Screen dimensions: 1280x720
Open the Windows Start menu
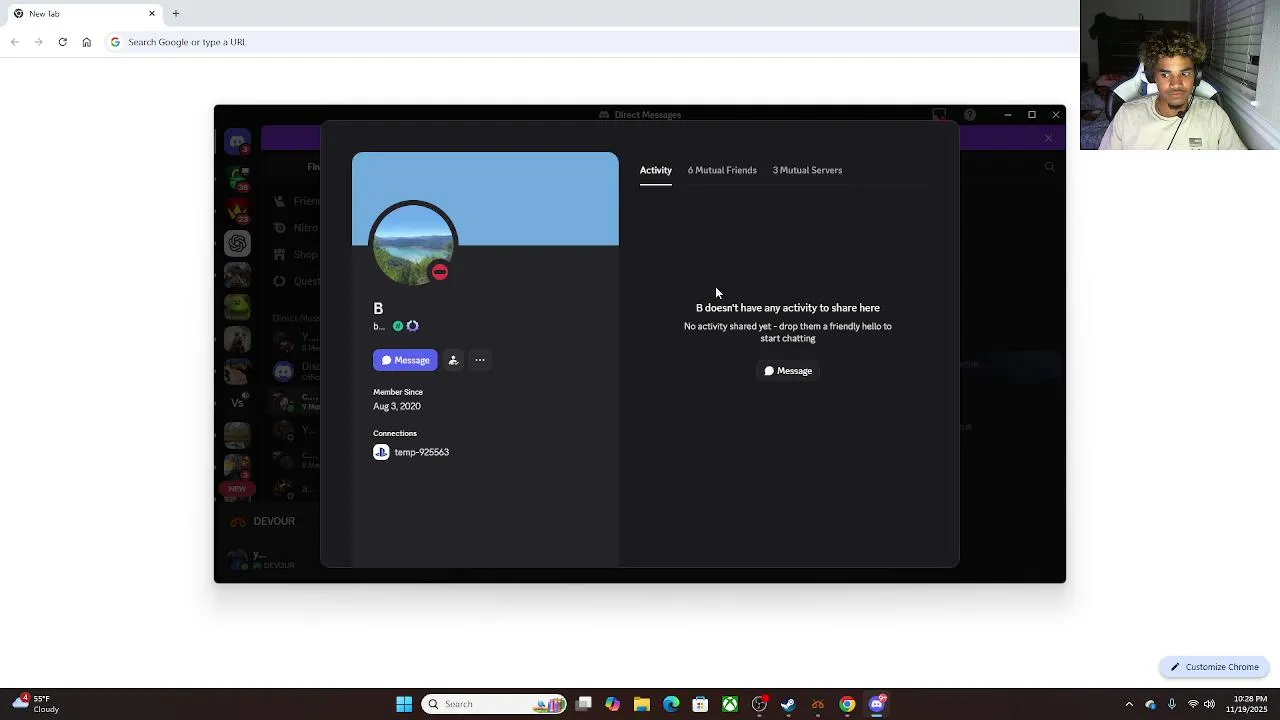(404, 704)
